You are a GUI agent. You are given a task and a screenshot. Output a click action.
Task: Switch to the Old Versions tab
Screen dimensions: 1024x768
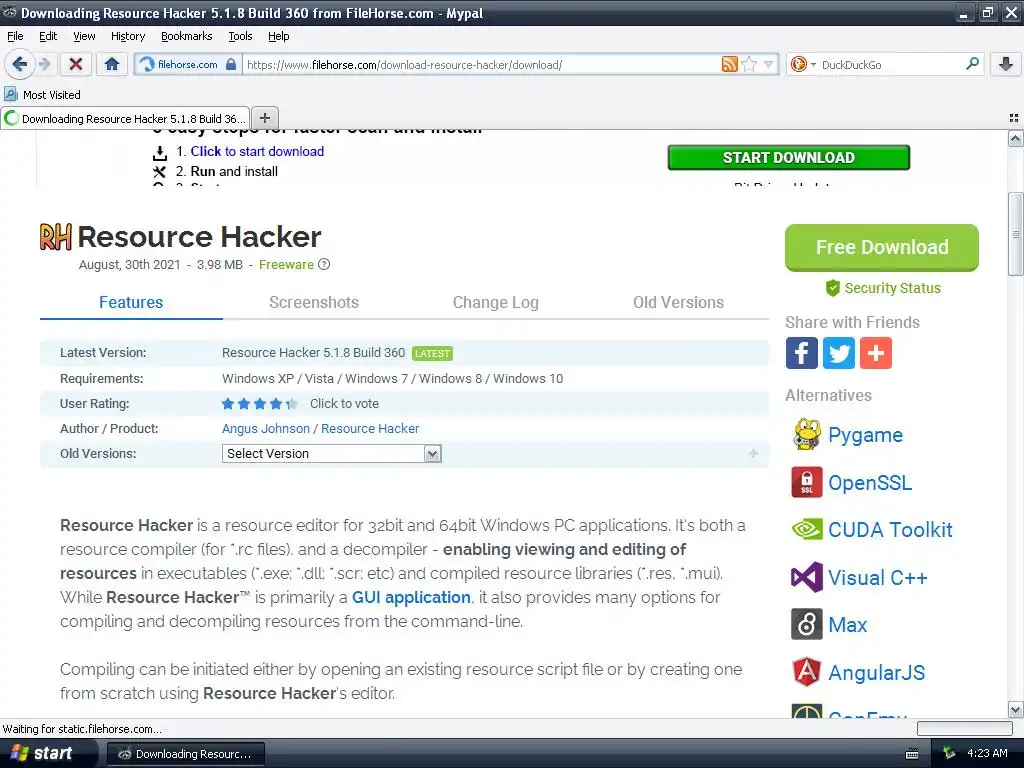coord(679,302)
